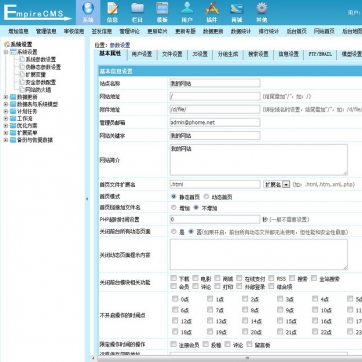Open 管理评论 in the shortcut bar
The width and height of the screenshot is (362, 362).
tap(130, 32)
